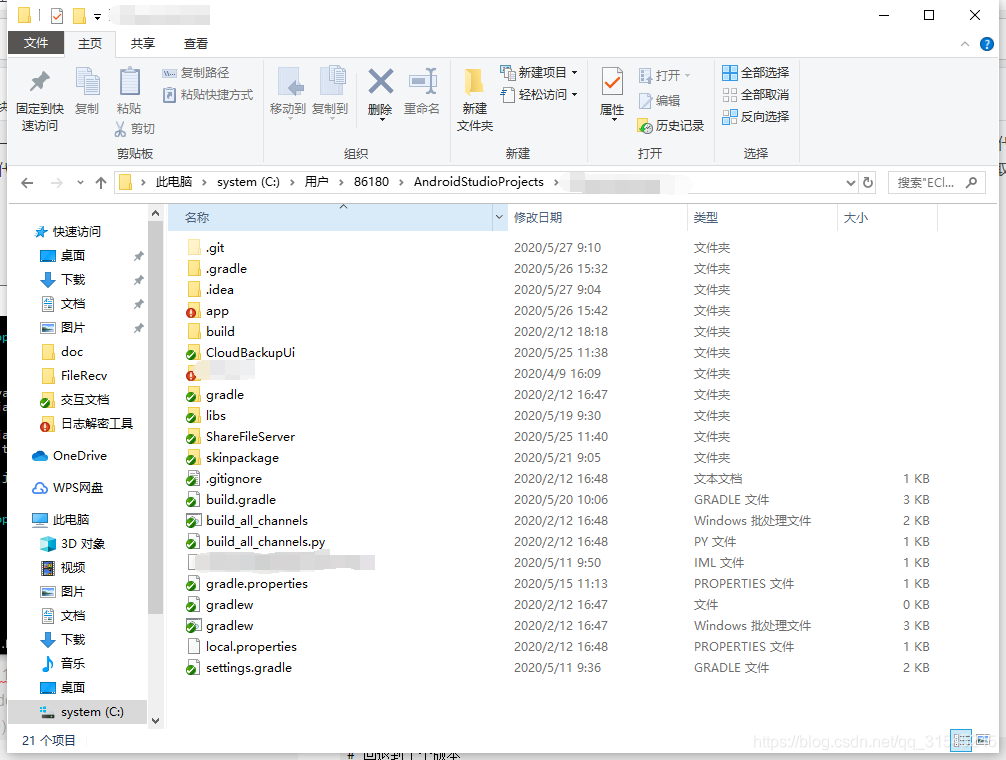Click Select None in the ribbon
The image size is (1006, 760).
(x=756, y=95)
